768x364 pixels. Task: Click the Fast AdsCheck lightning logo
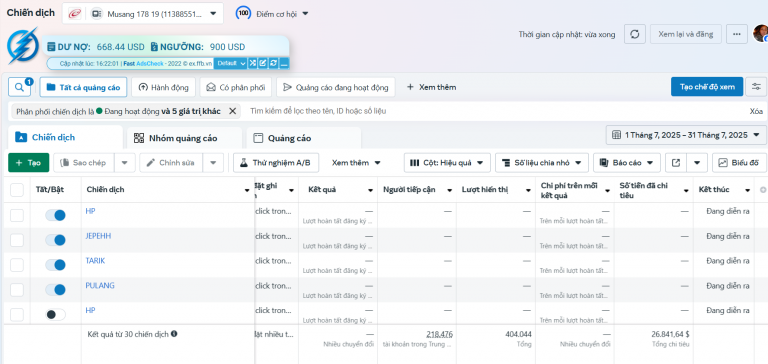[x=23, y=46]
